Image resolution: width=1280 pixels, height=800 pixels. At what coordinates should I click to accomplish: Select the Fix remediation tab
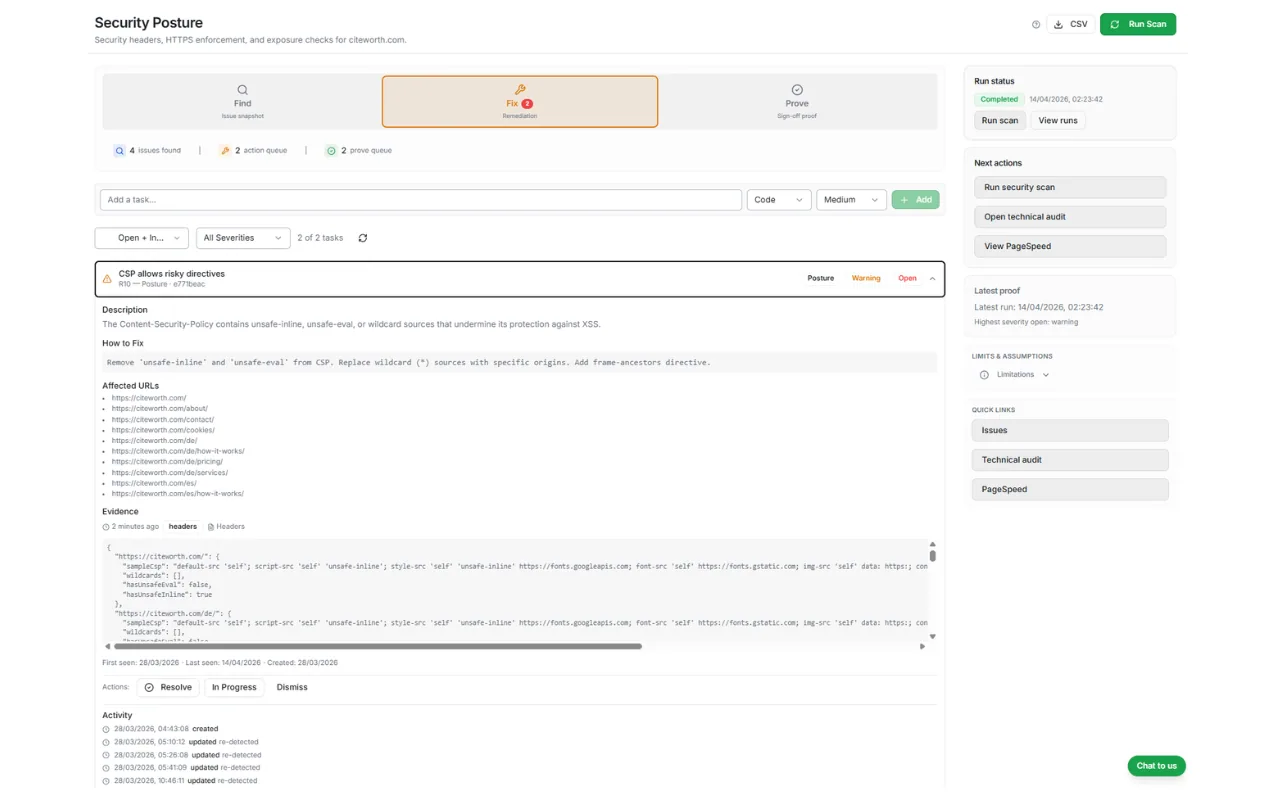pos(520,102)
